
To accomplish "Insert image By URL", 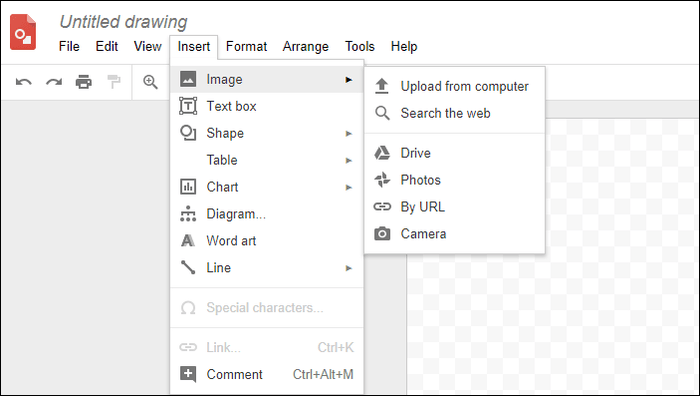I will (454, 207).
